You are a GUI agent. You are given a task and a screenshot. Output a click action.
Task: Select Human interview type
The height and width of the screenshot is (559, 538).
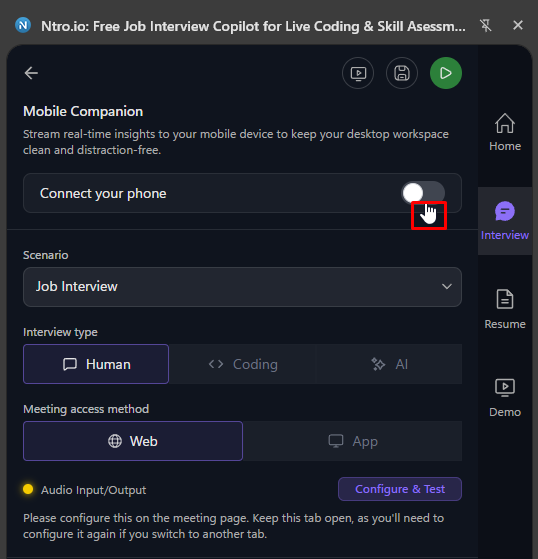(96, 364)
